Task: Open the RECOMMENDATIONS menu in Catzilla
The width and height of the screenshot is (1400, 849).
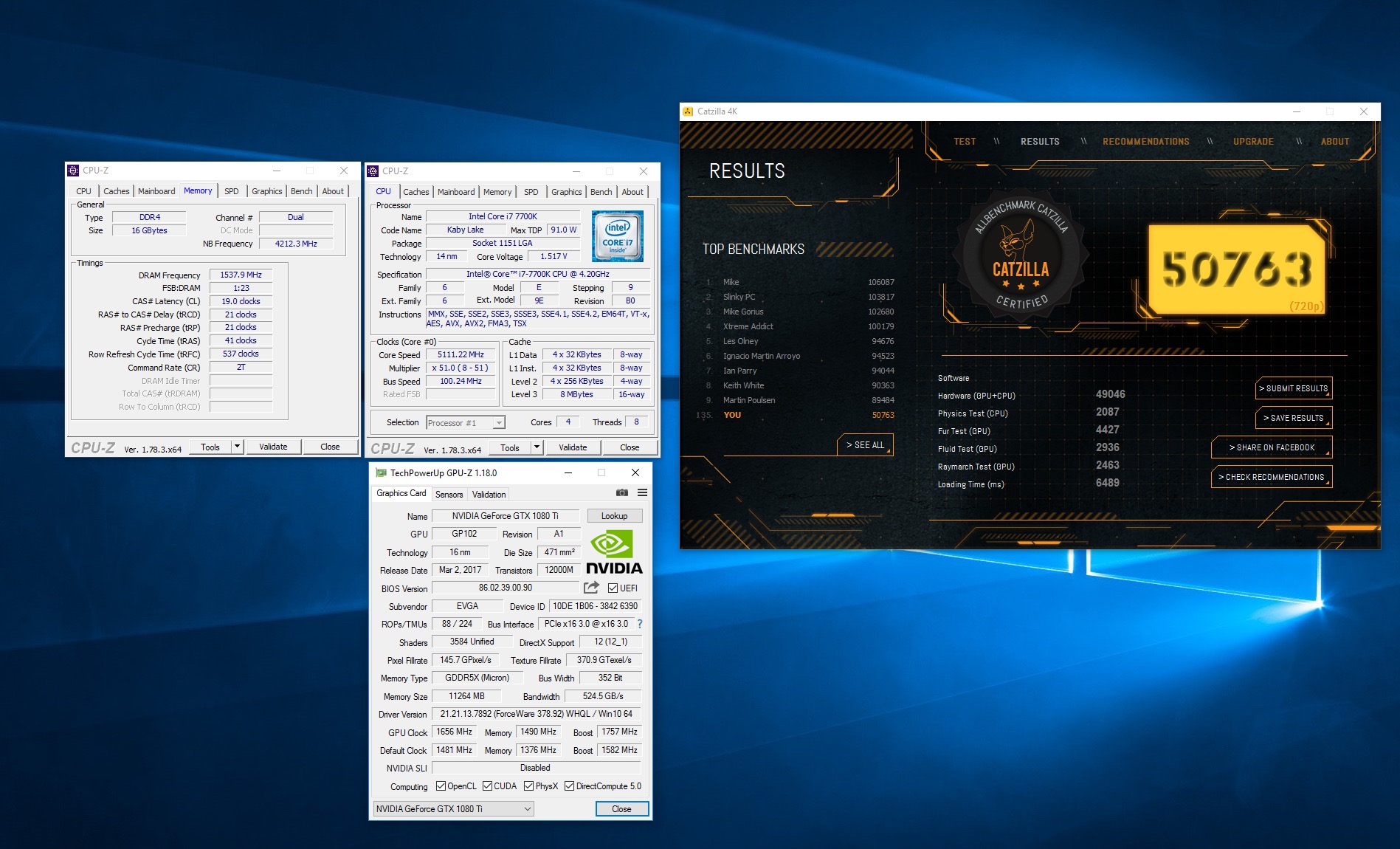Action: pos(1145,142)
